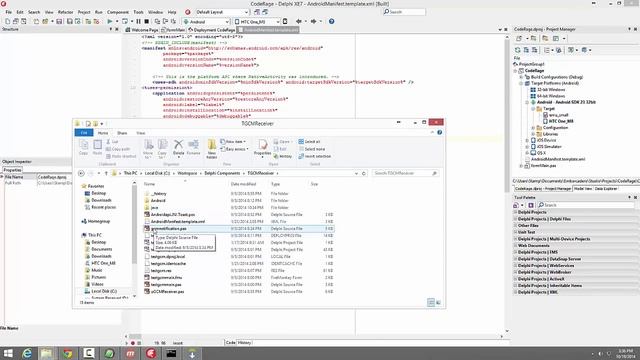The width and height of the screenshot is (640, 360).
Task: Click the green Run button in Delphi toolbar
Action: [x=110, y=21]
